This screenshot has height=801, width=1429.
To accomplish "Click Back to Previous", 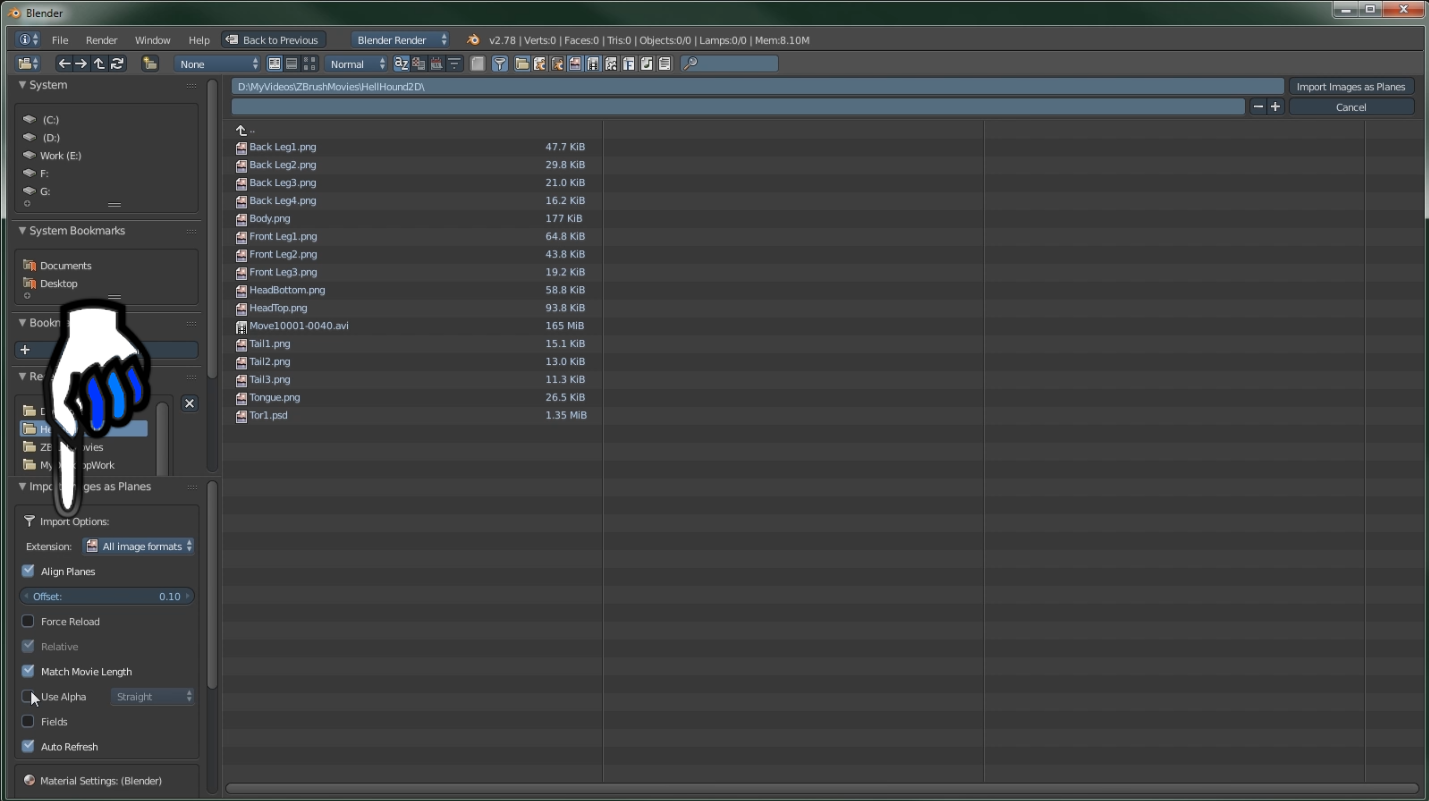I will [x=273, y=40].
